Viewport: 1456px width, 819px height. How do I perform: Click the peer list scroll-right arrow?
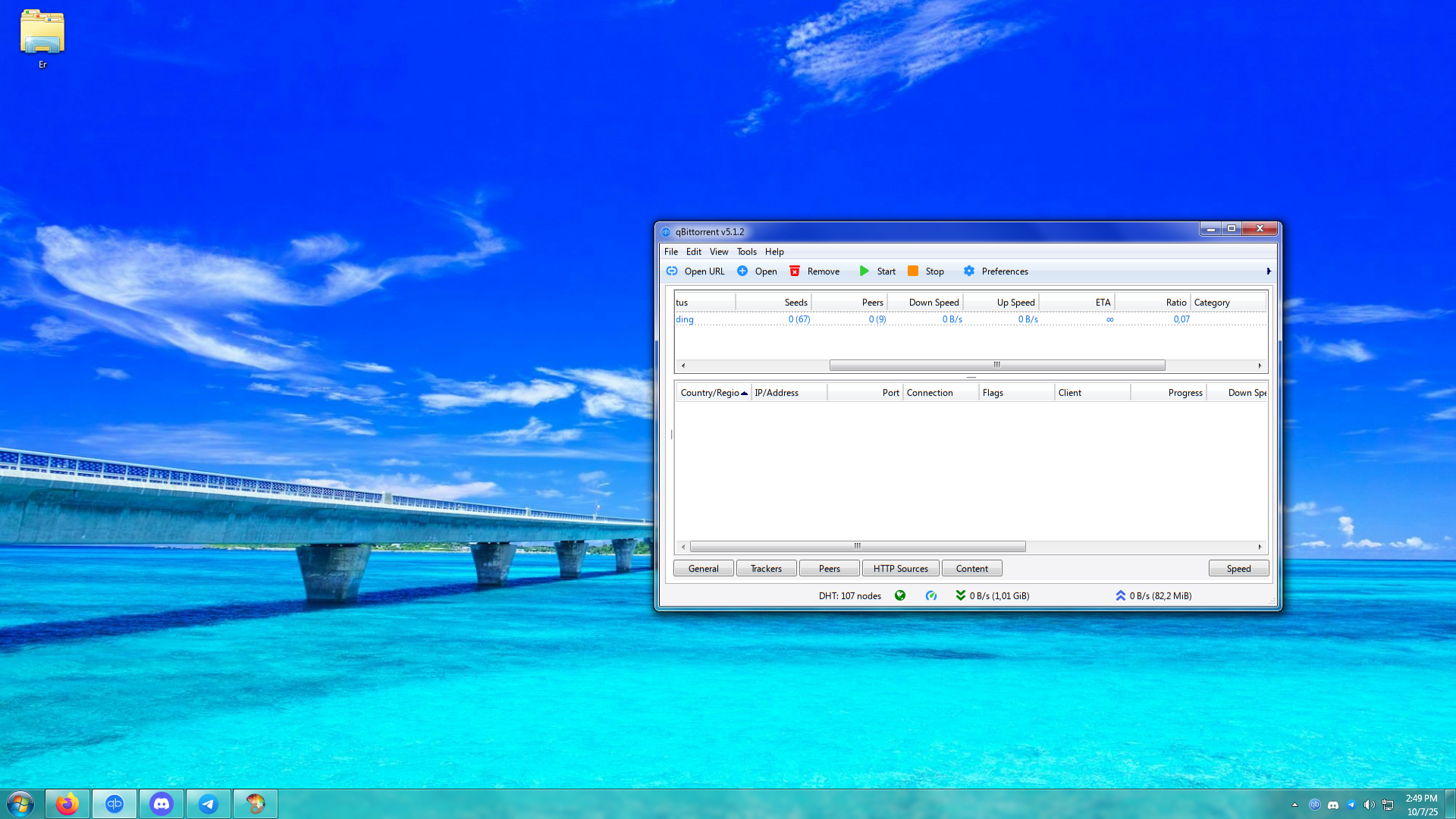[1260, 547]
